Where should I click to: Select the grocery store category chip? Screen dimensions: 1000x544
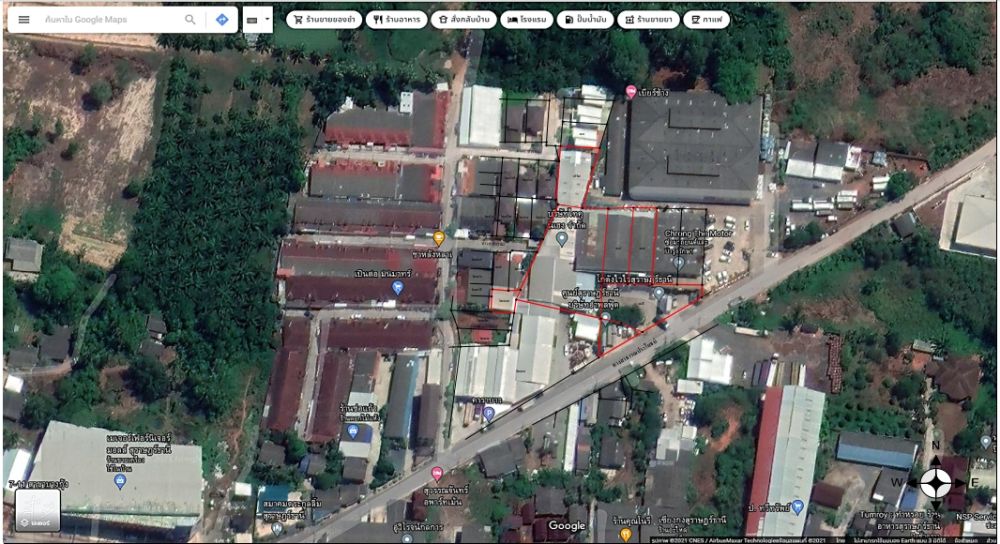(x=324, y=19)
